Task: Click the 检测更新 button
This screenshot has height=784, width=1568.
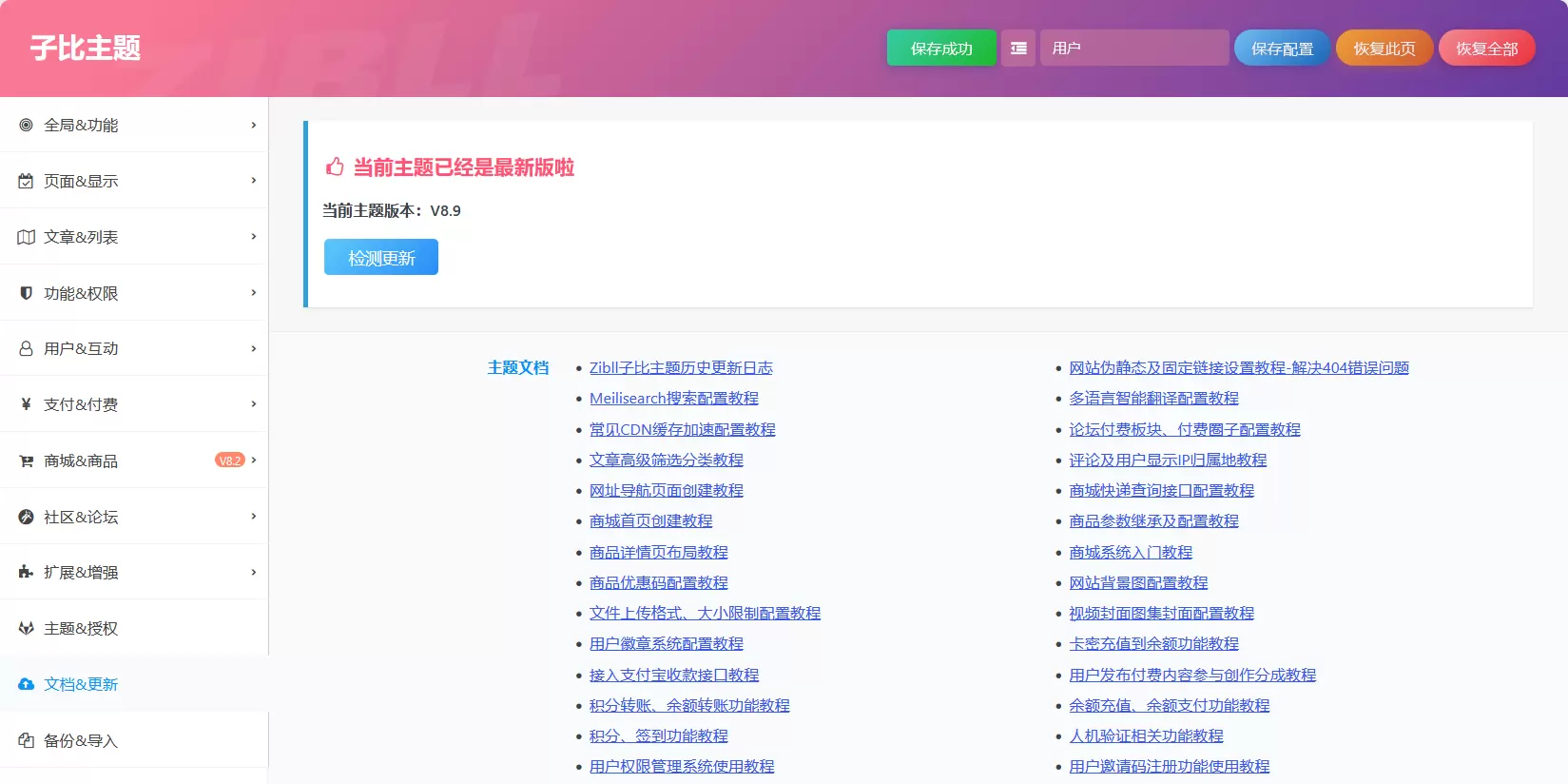Action: tap(381, 257)
